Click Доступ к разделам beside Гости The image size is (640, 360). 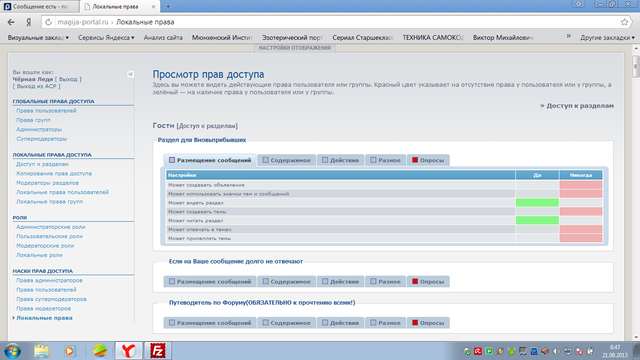(x=207, y=126)
